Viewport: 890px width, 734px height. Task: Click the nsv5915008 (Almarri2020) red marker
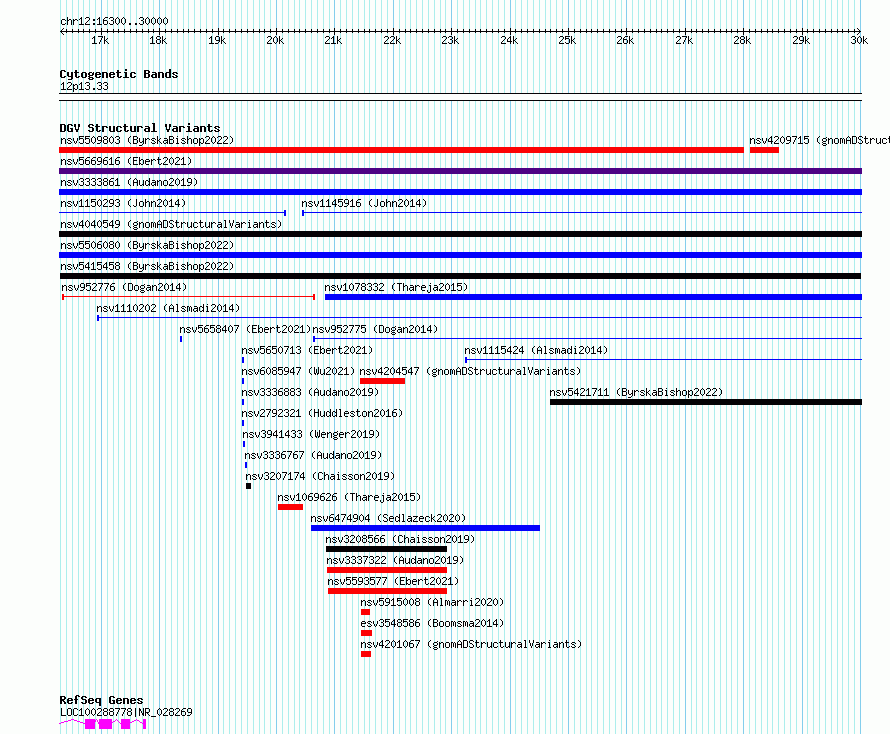[x=366, y=612]
